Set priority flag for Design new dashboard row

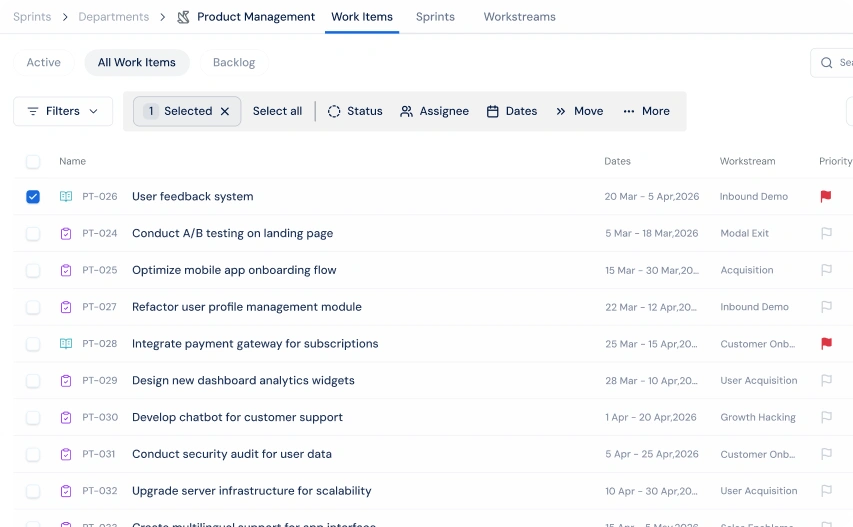coord(826,380)
